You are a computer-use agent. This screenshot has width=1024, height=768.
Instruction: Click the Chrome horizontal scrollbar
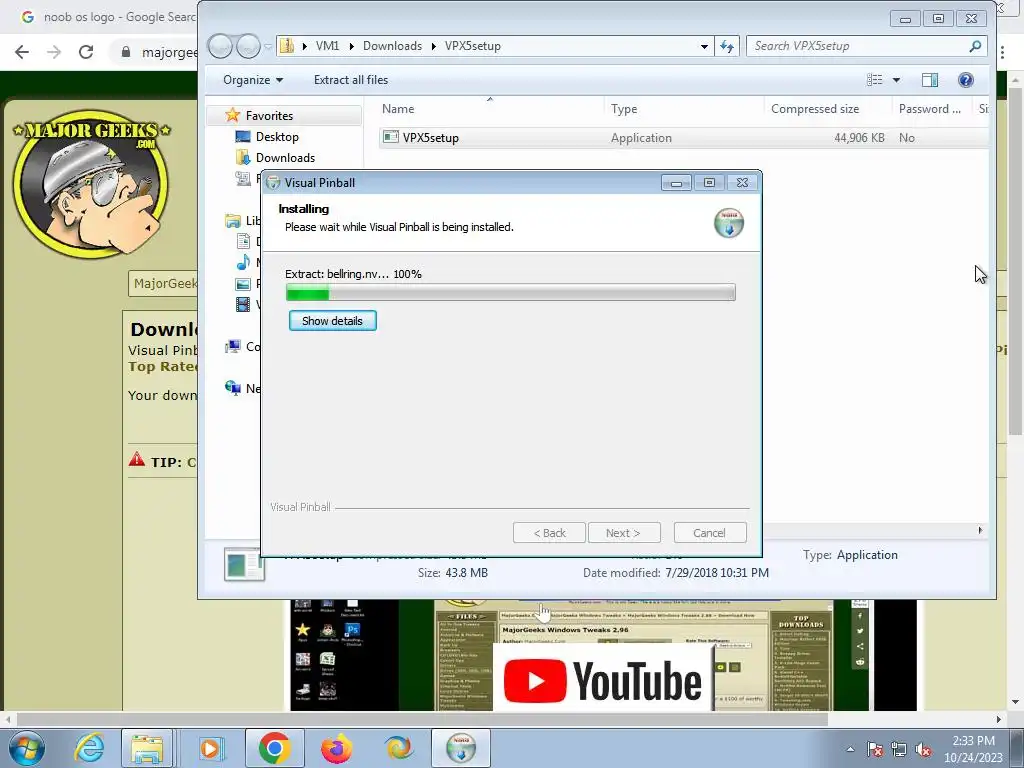pos(422,719)
